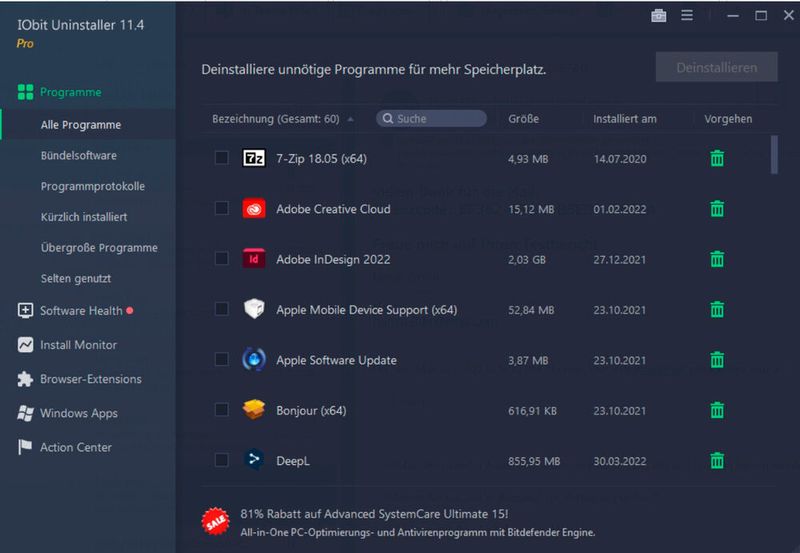This screenshot has width=800, height=553.
Task: Select the Adobe Creative Cloud checkbox
Action: click(221, 208)
